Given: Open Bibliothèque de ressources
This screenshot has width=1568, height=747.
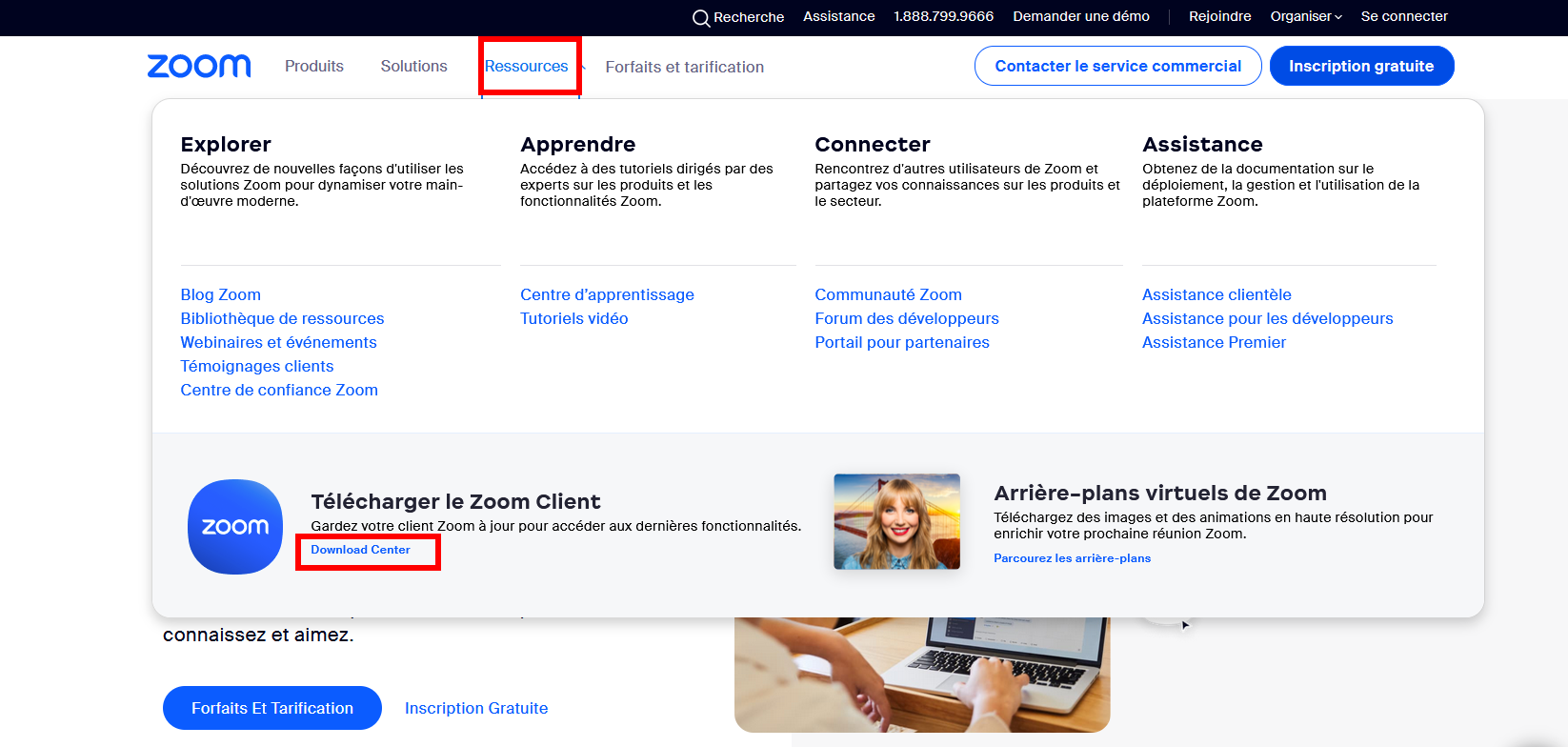Looking at the screenshot, I should (x=283, y=318).
